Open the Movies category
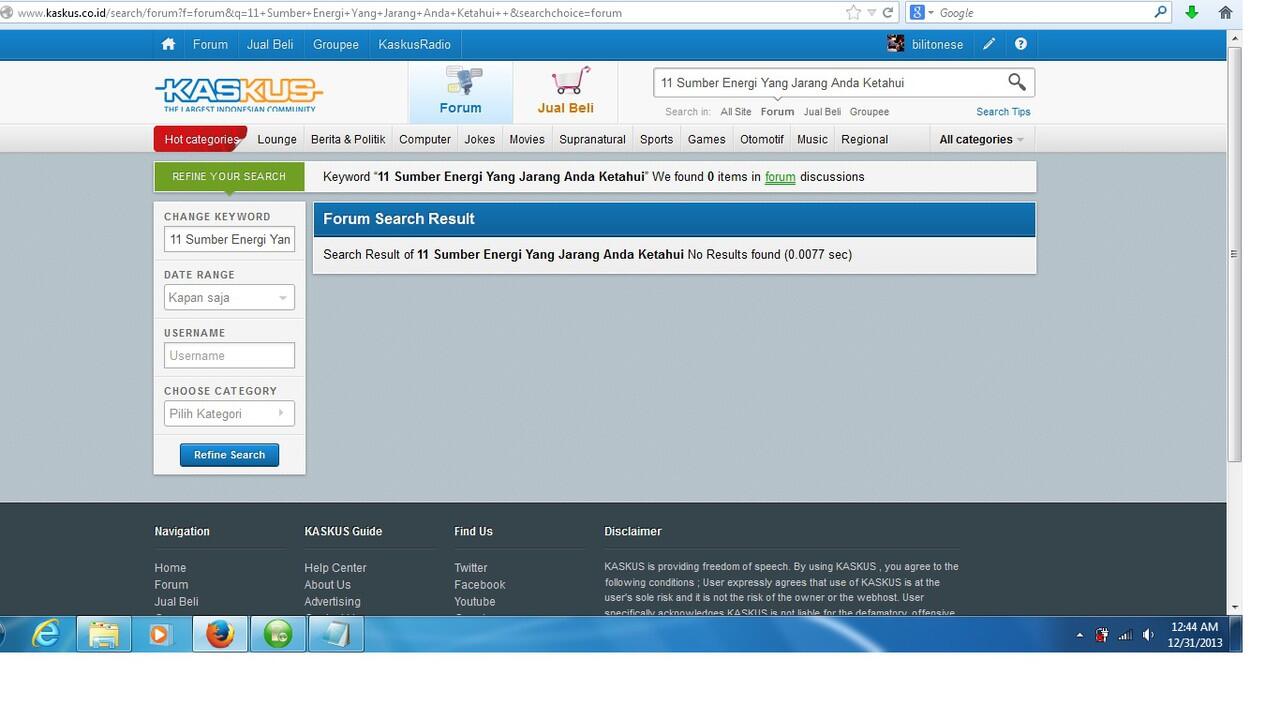 527,139
